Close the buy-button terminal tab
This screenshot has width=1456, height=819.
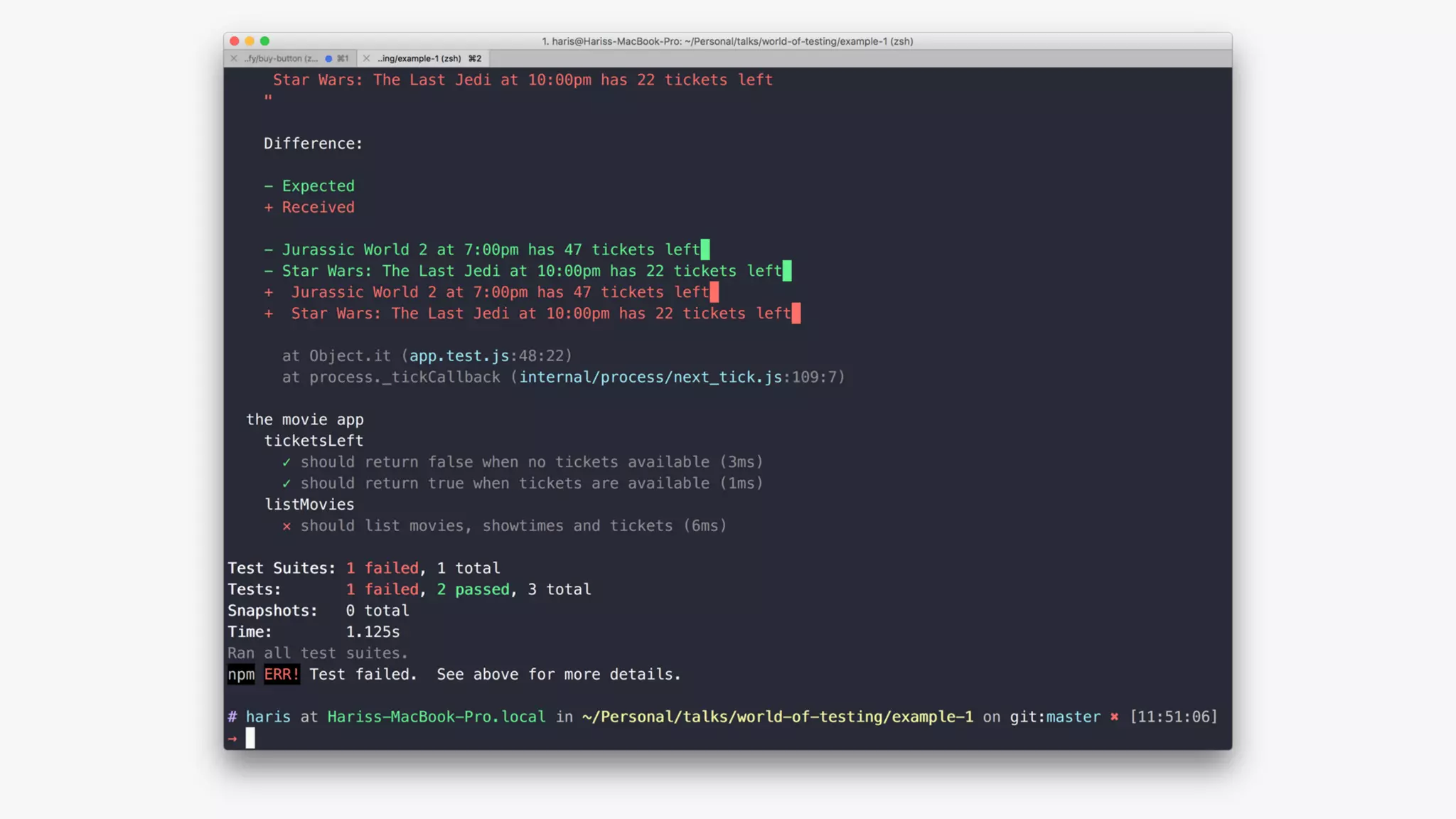click(x=233, y=58)
